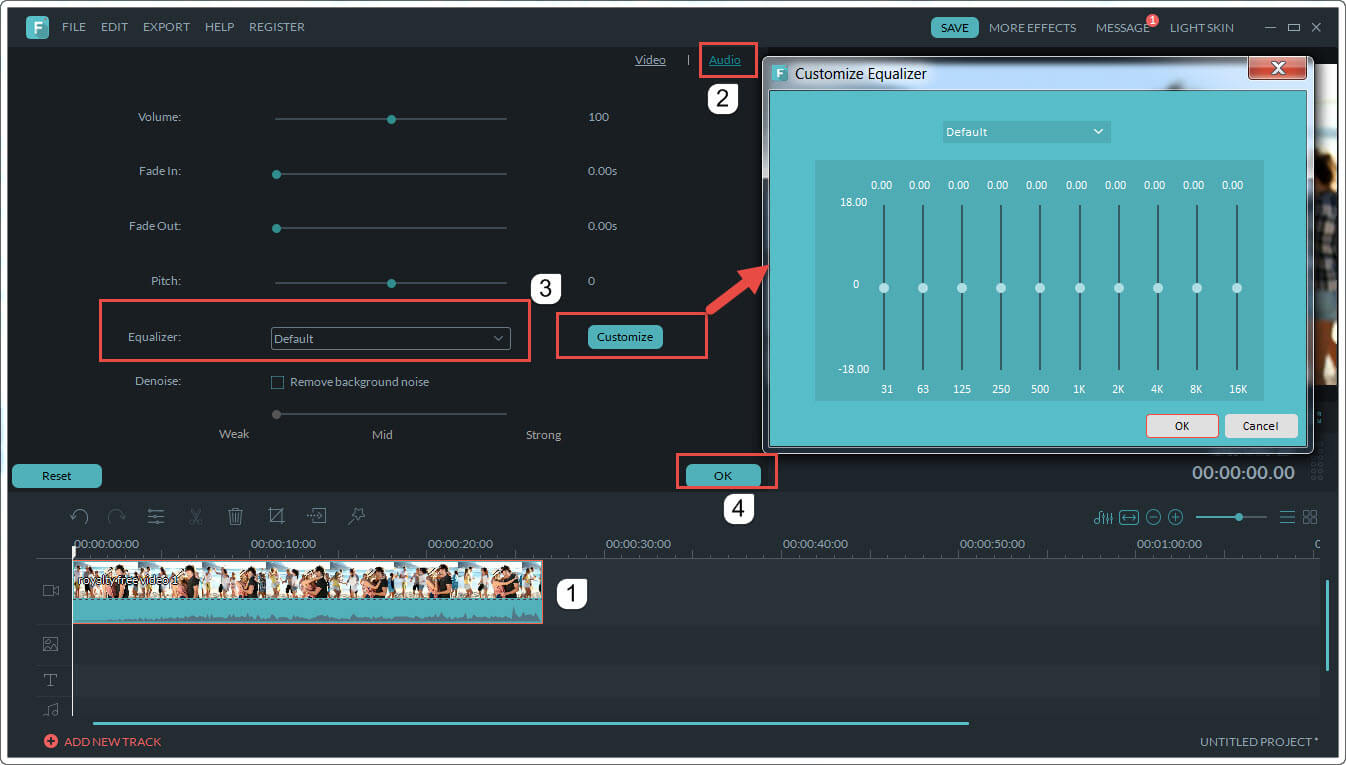Open MORE EFFECTS
1346x765 pixels.
(1033, 28)
